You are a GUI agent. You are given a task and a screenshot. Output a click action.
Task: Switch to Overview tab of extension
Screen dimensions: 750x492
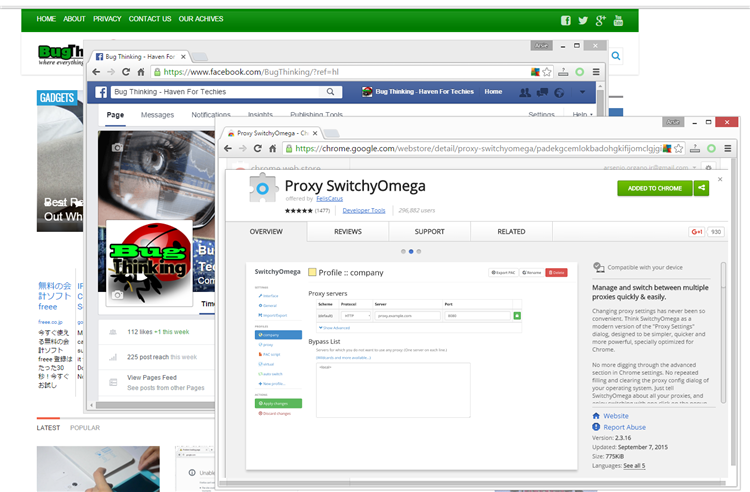point(266,231)
